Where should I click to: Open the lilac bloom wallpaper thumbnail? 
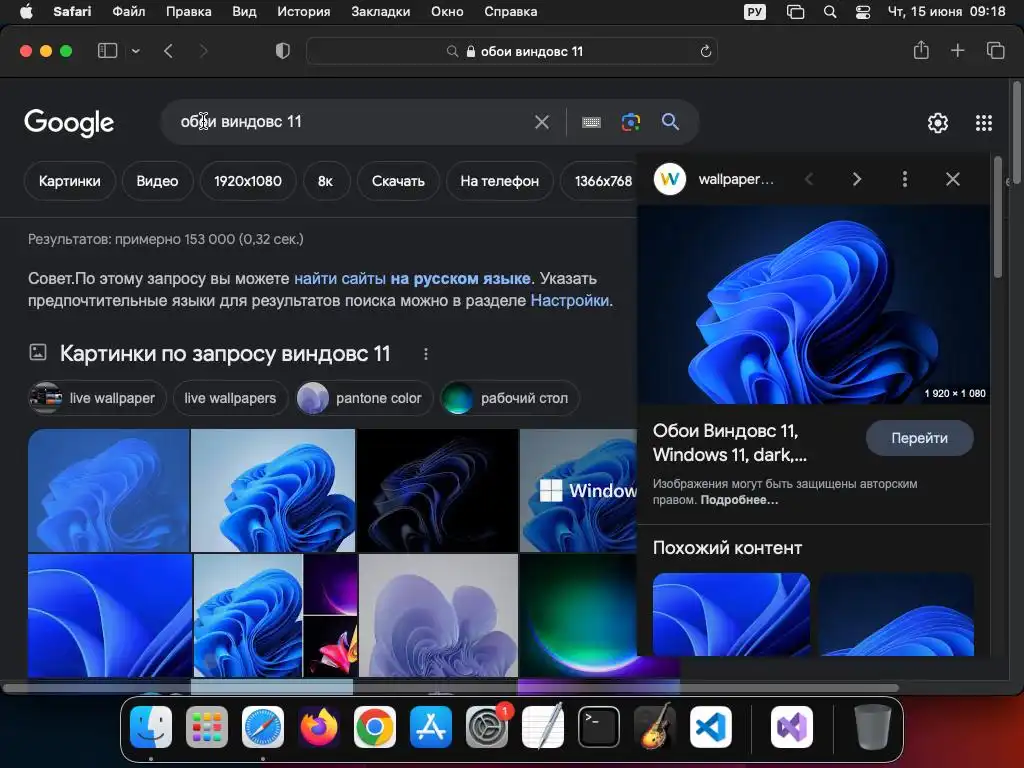438,615
